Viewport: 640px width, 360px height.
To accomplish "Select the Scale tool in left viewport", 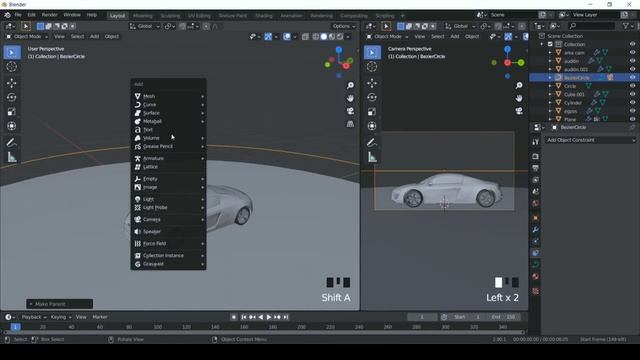I will click(11, 111).
